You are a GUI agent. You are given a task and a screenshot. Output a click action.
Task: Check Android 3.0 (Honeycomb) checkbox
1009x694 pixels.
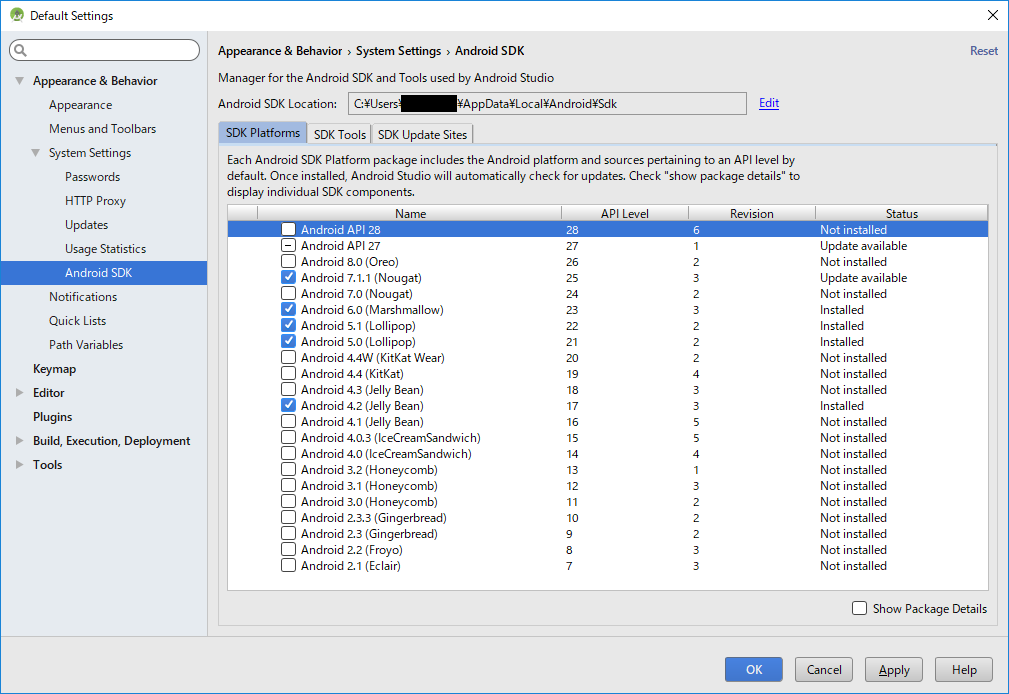pos(288,501)
